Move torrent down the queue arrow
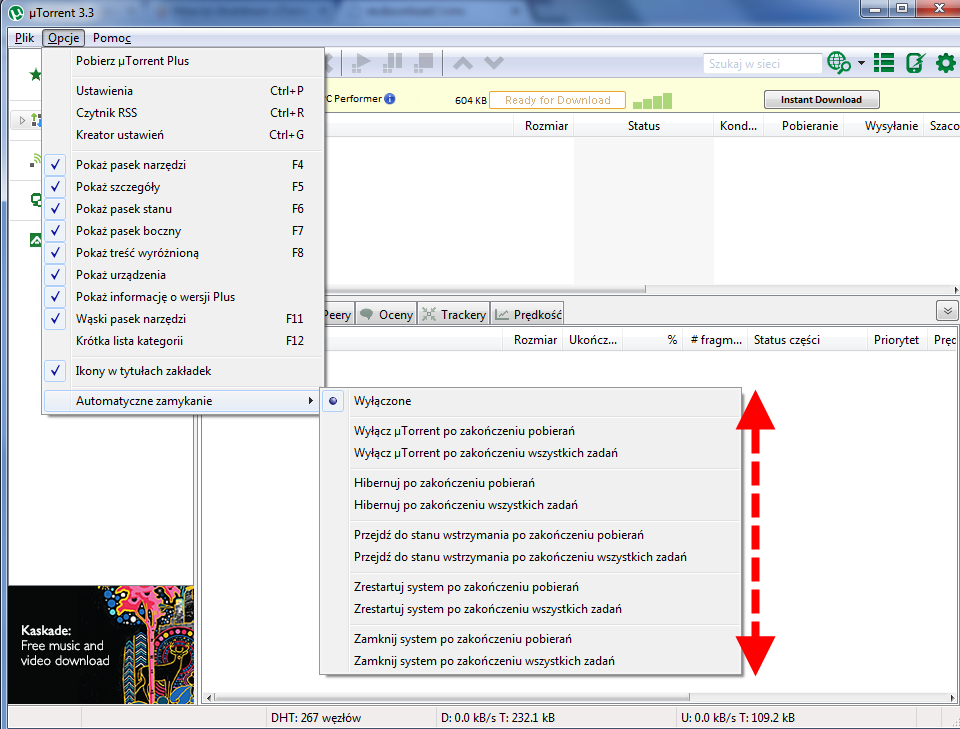960x729 pixels. 493,62
